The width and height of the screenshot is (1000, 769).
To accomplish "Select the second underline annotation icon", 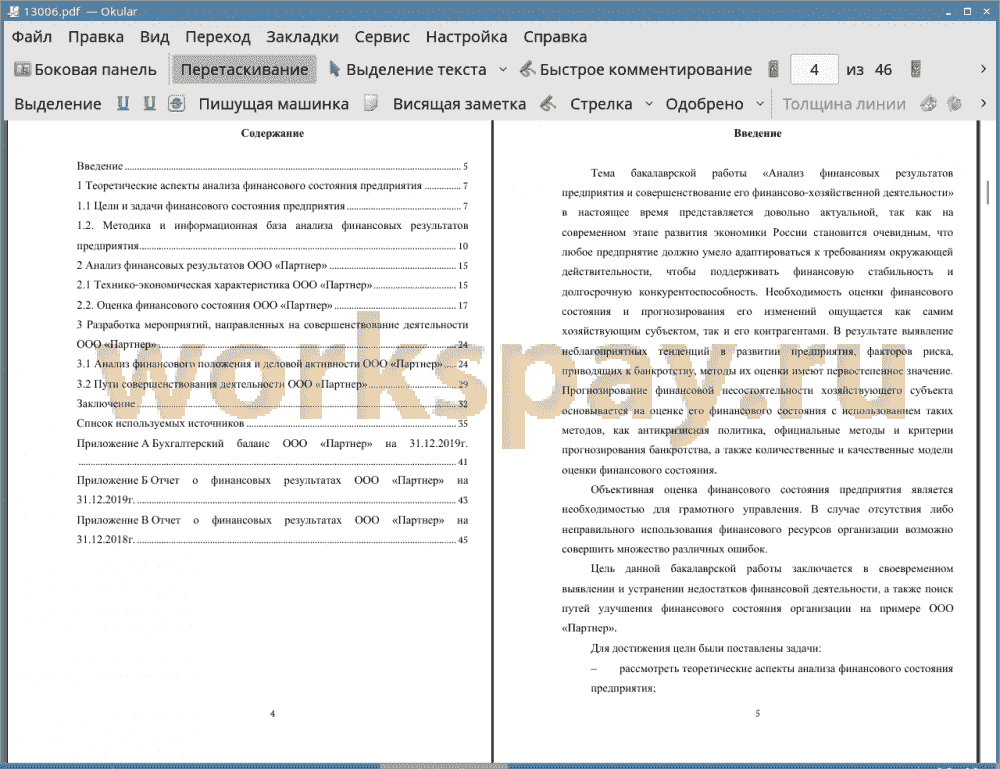I will tap(149, 103).
